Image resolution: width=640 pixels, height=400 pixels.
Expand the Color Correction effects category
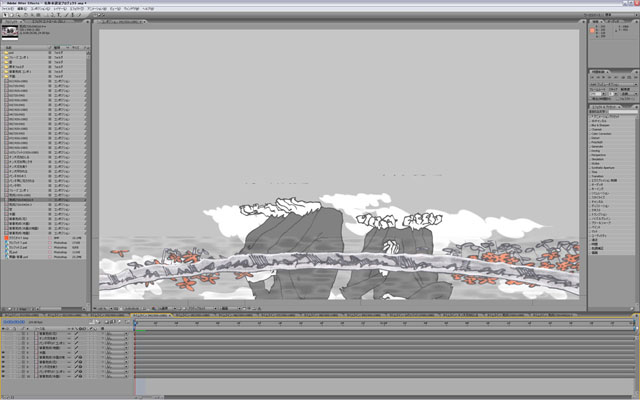click(x=590, y=133)
